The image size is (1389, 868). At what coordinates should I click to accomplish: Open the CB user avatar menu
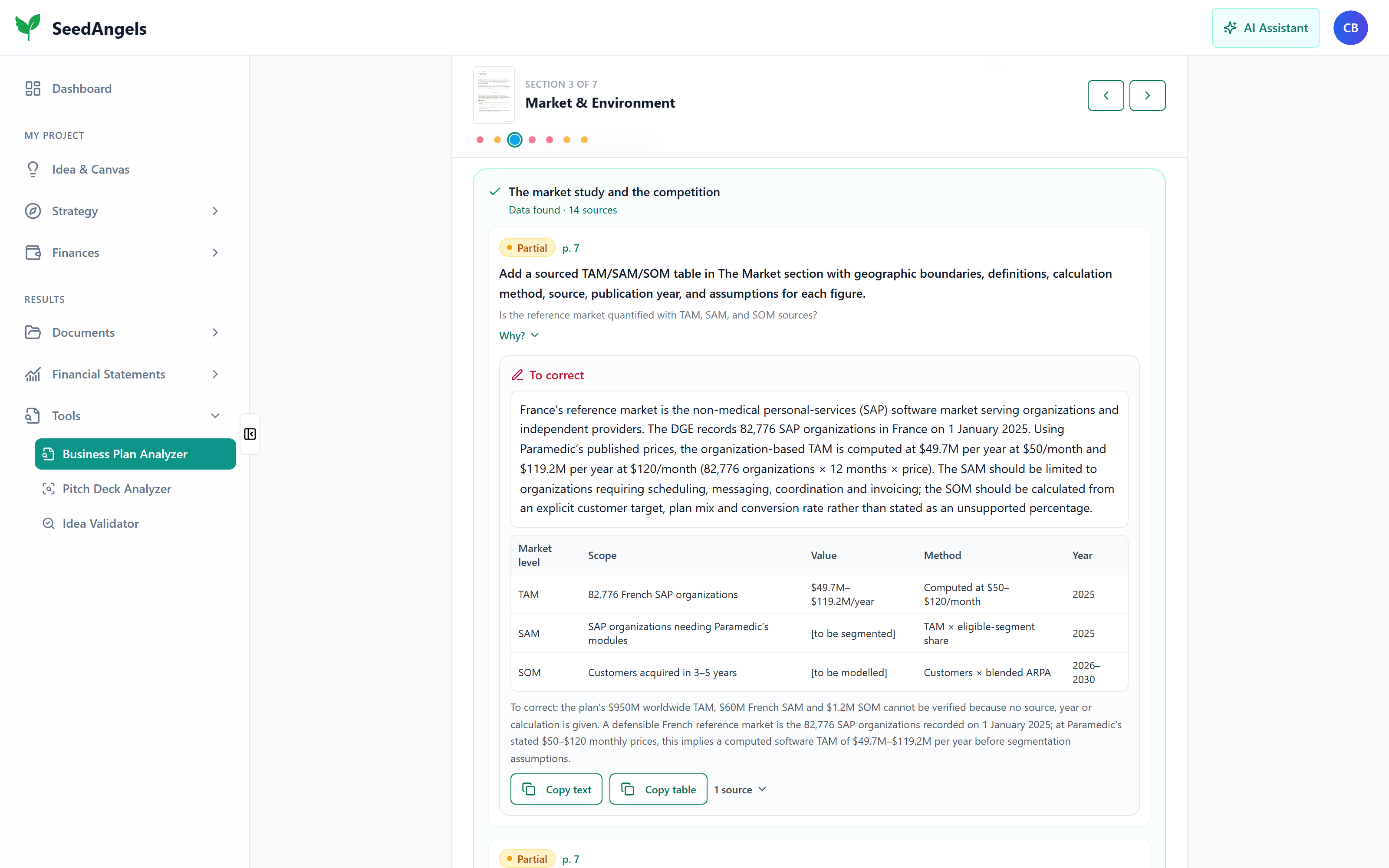tap(1350, 27)
